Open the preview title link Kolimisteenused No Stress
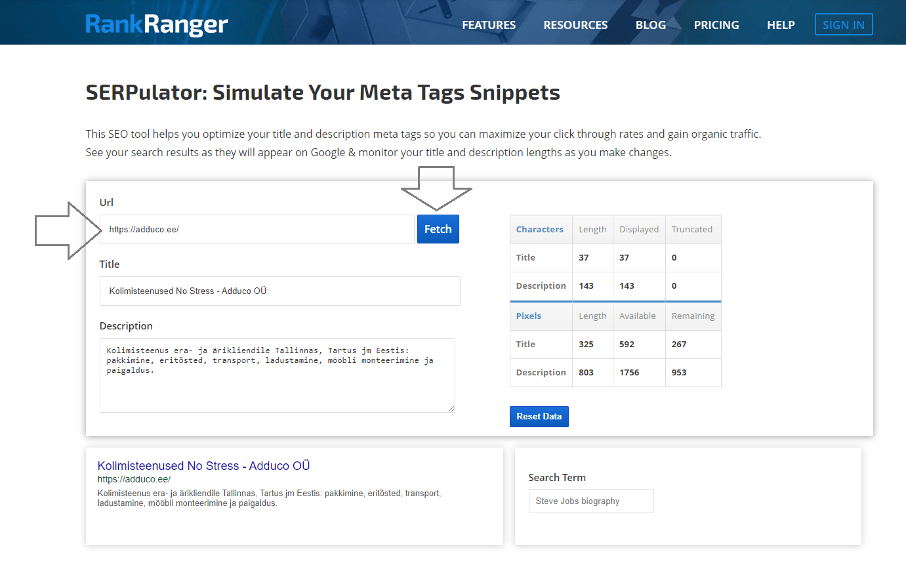The width and height of the screenshot is (906, 570). pos(203,465)
